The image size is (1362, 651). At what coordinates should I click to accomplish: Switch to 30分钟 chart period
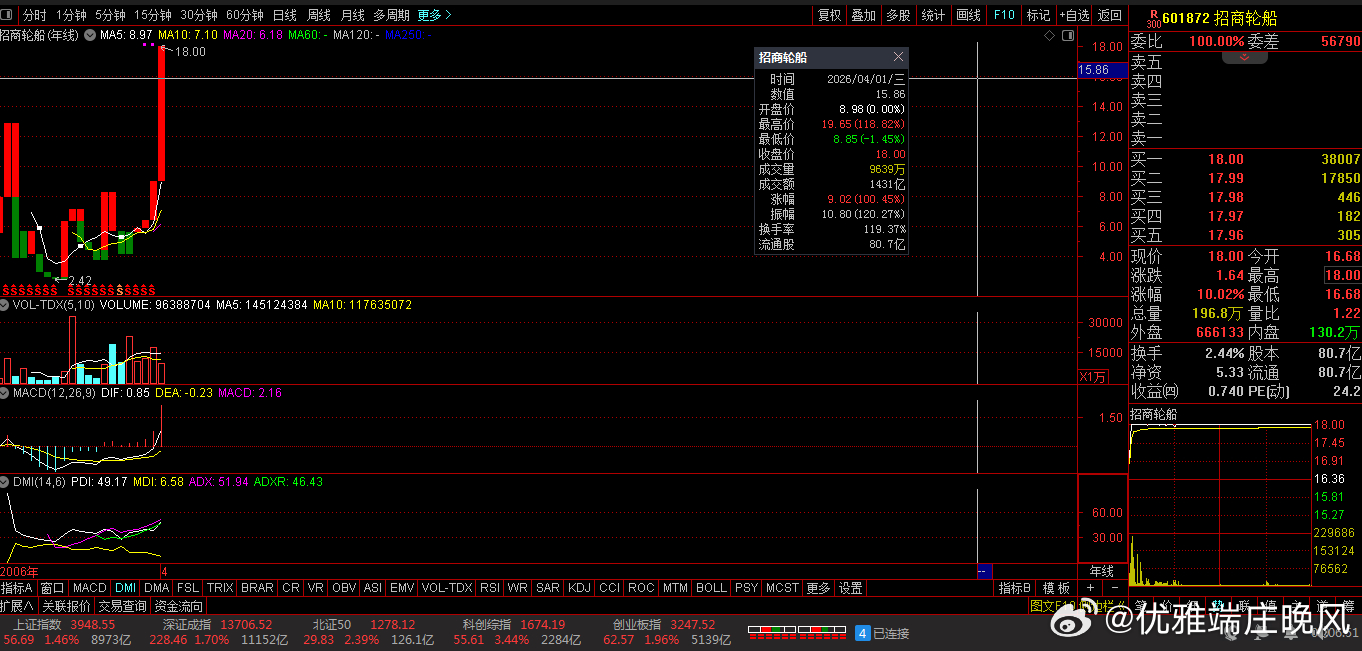point(199,15)
